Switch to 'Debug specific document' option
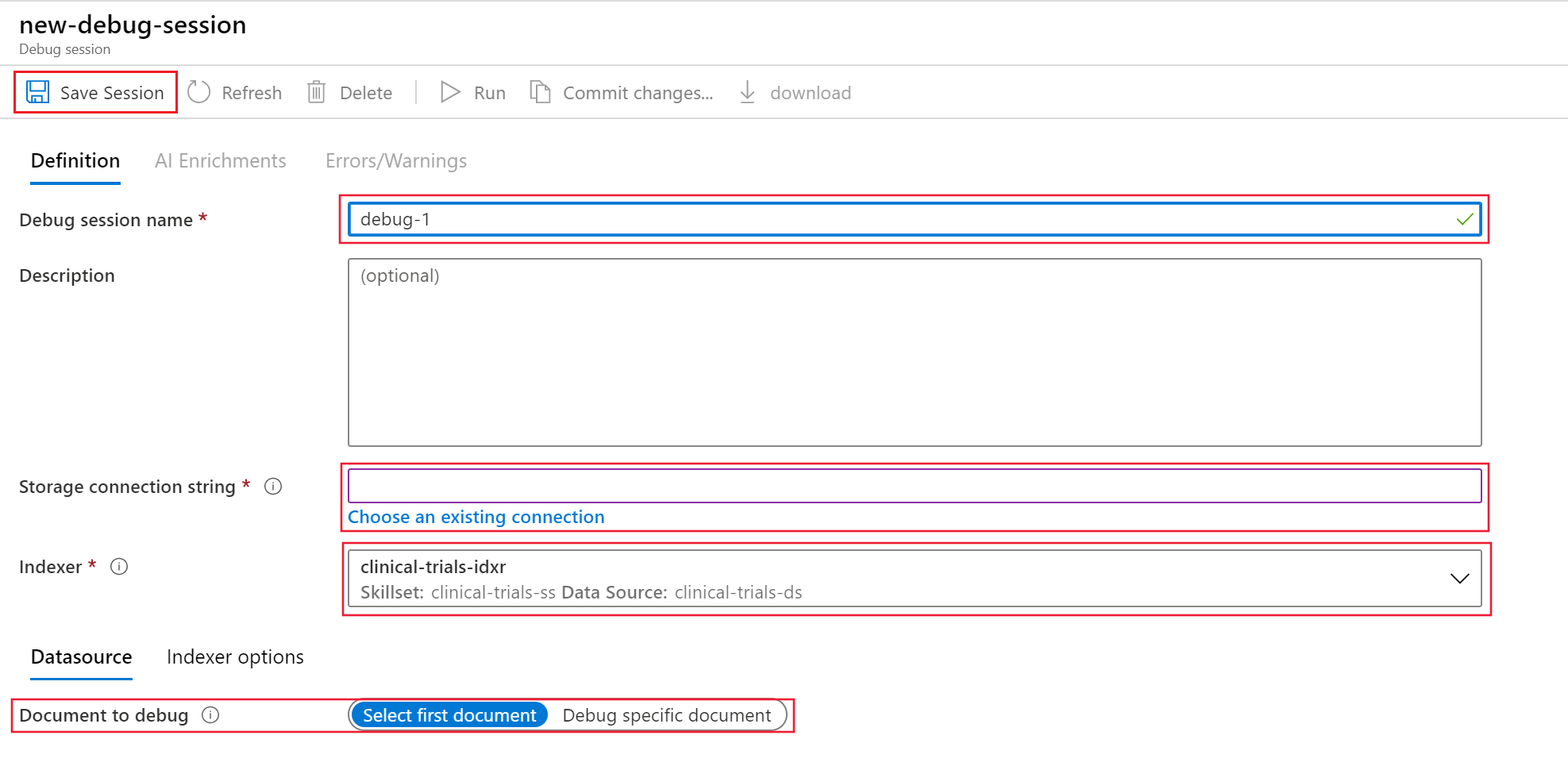The height and width of the screenshot is (770, 1568). [x=666, y=715]
